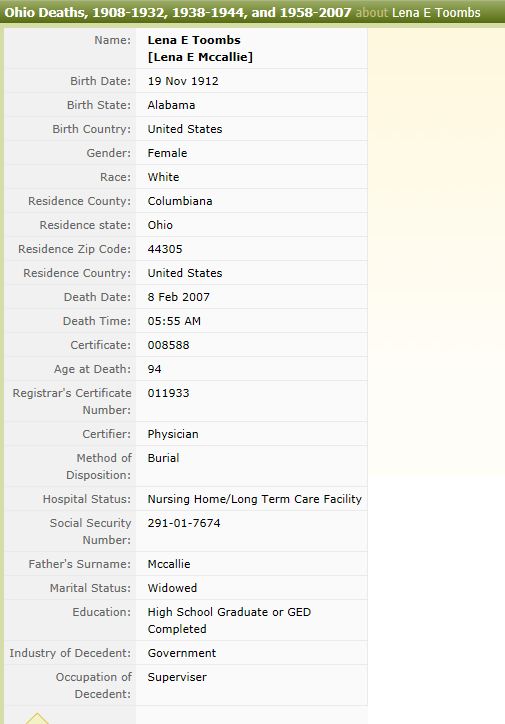This screenshot has width=505, height=724.
Task: Select the name Lena E Toombs
Action: click(194, 40)
